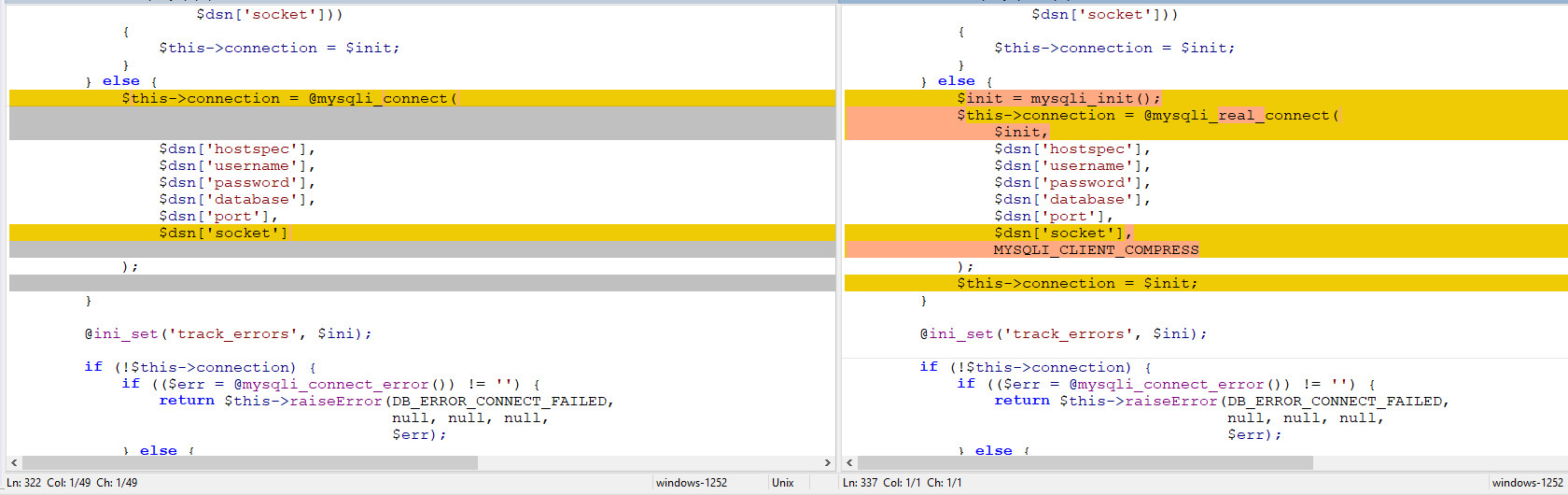This screenshot has height=495, width=1568.
Task: Click 'if (!$this->connection) {' in left pane
Action: tap(201, 367)
